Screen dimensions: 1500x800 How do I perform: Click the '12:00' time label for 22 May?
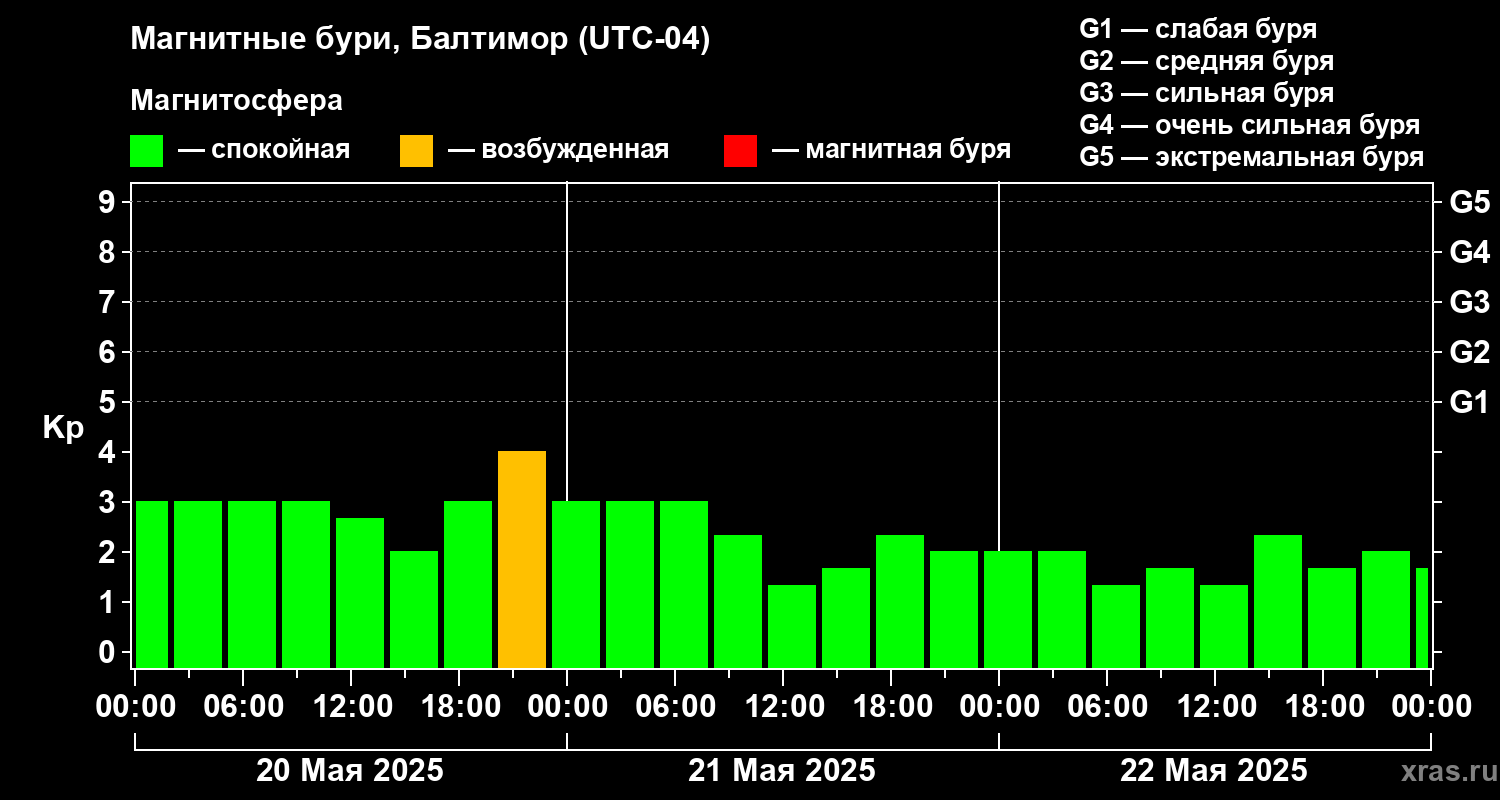pos(1215,706)
